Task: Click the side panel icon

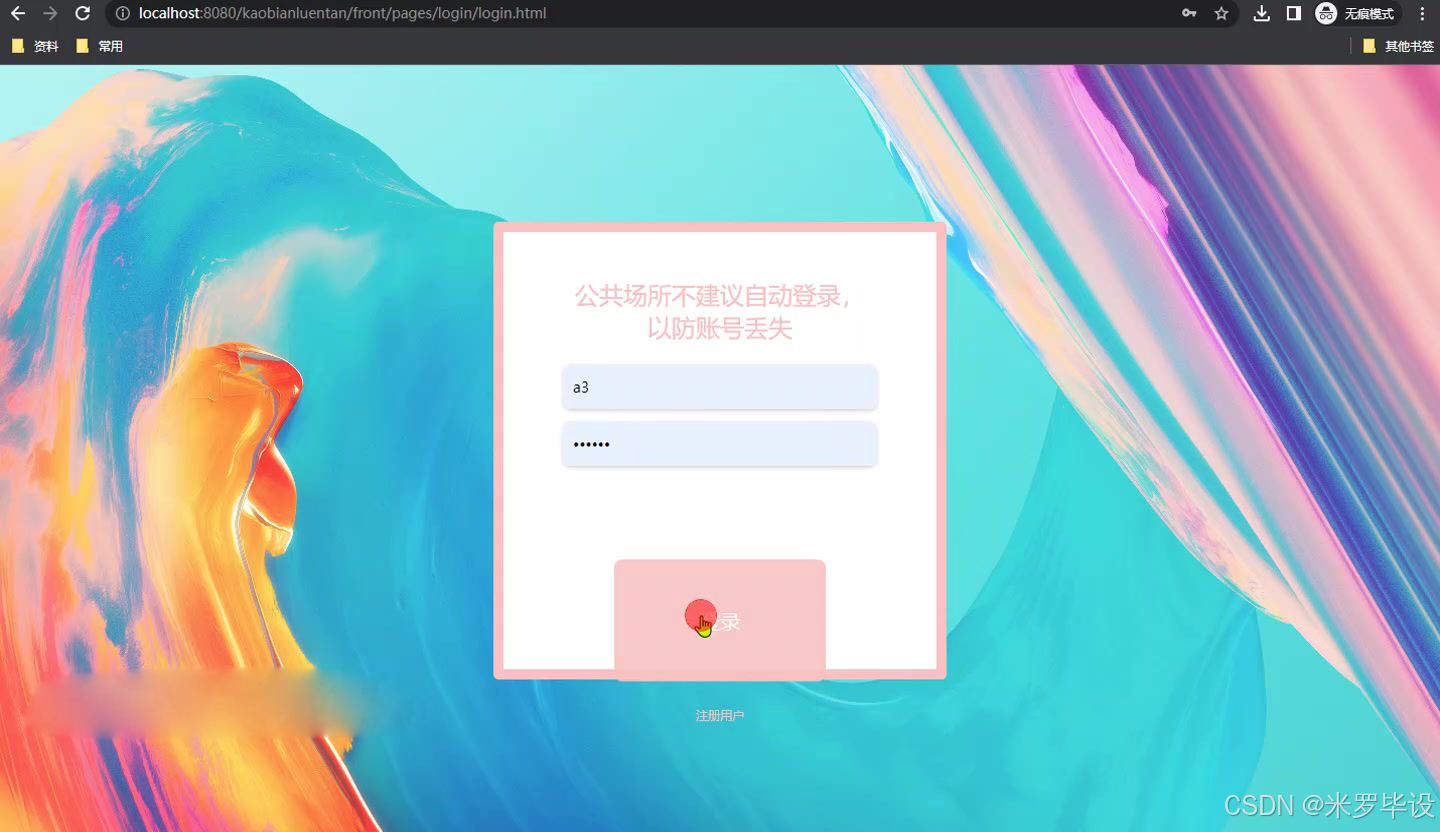Action: (1293, 14)
